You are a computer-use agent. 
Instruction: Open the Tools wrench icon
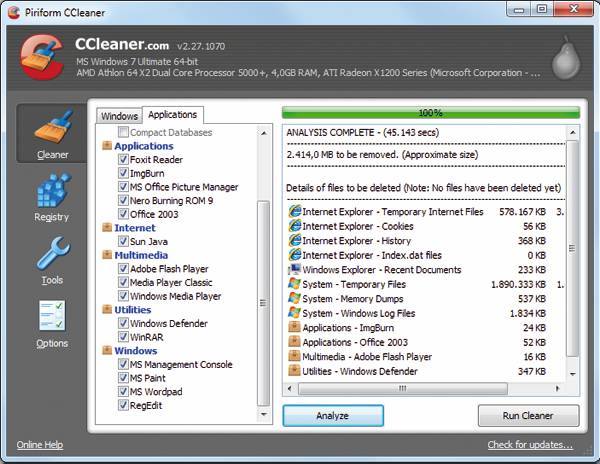point(52,259)
